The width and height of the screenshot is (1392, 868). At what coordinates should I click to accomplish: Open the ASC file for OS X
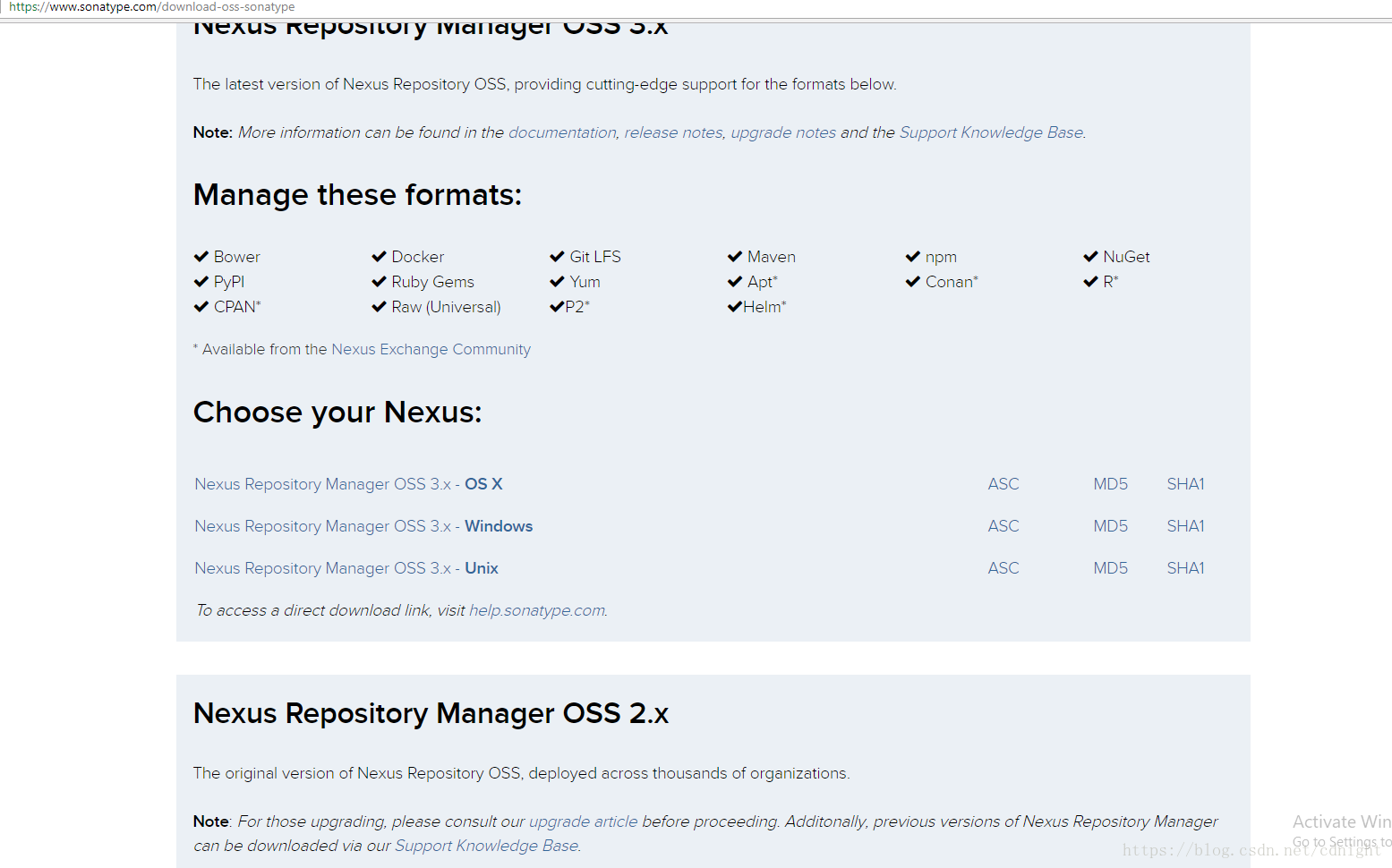[x=1003, y=484]
